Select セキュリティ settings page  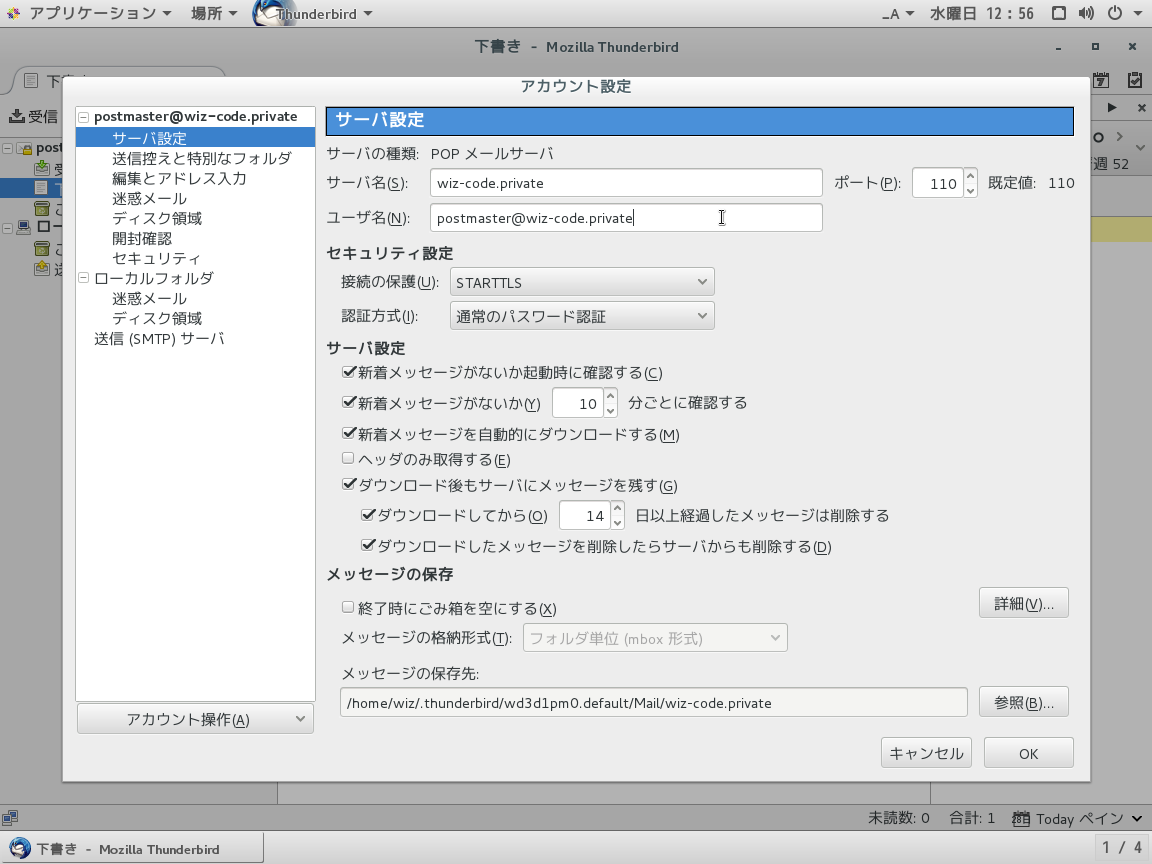coord(156,258)
